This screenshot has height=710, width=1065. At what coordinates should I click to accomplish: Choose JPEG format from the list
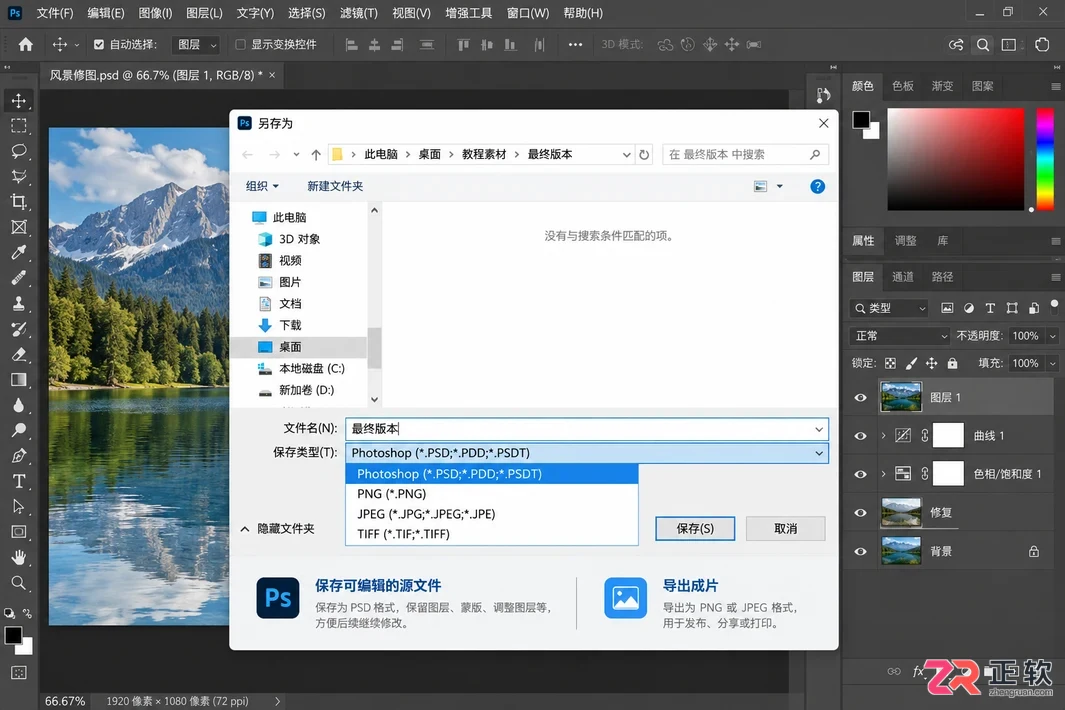[x=492, y=514]
